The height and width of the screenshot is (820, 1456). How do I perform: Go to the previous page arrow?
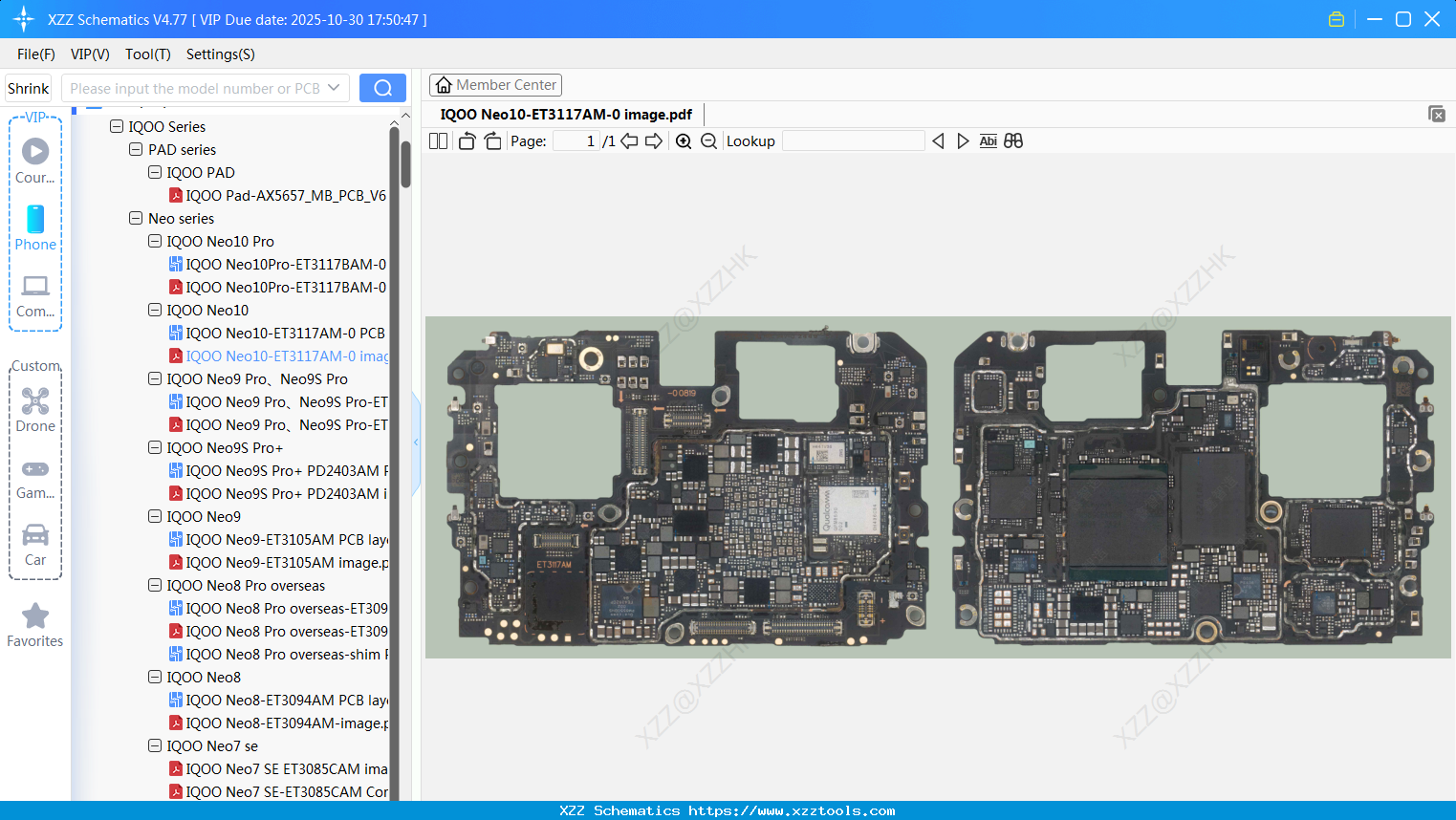pyautogui.click(x=629, y=140)
